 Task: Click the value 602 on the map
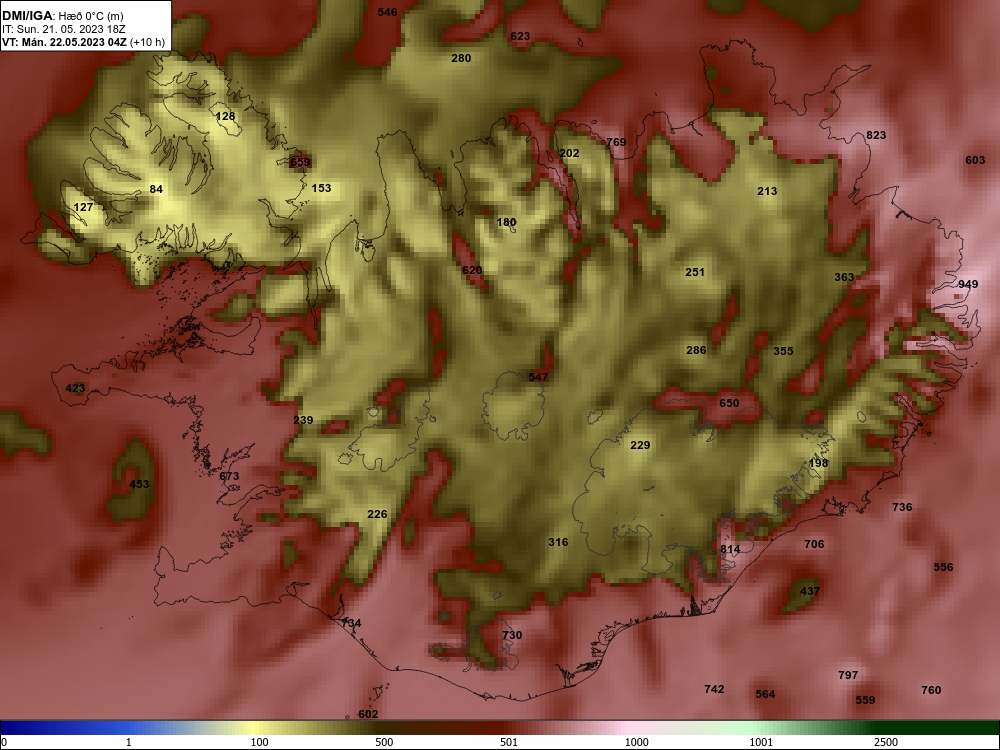point(368,714)
